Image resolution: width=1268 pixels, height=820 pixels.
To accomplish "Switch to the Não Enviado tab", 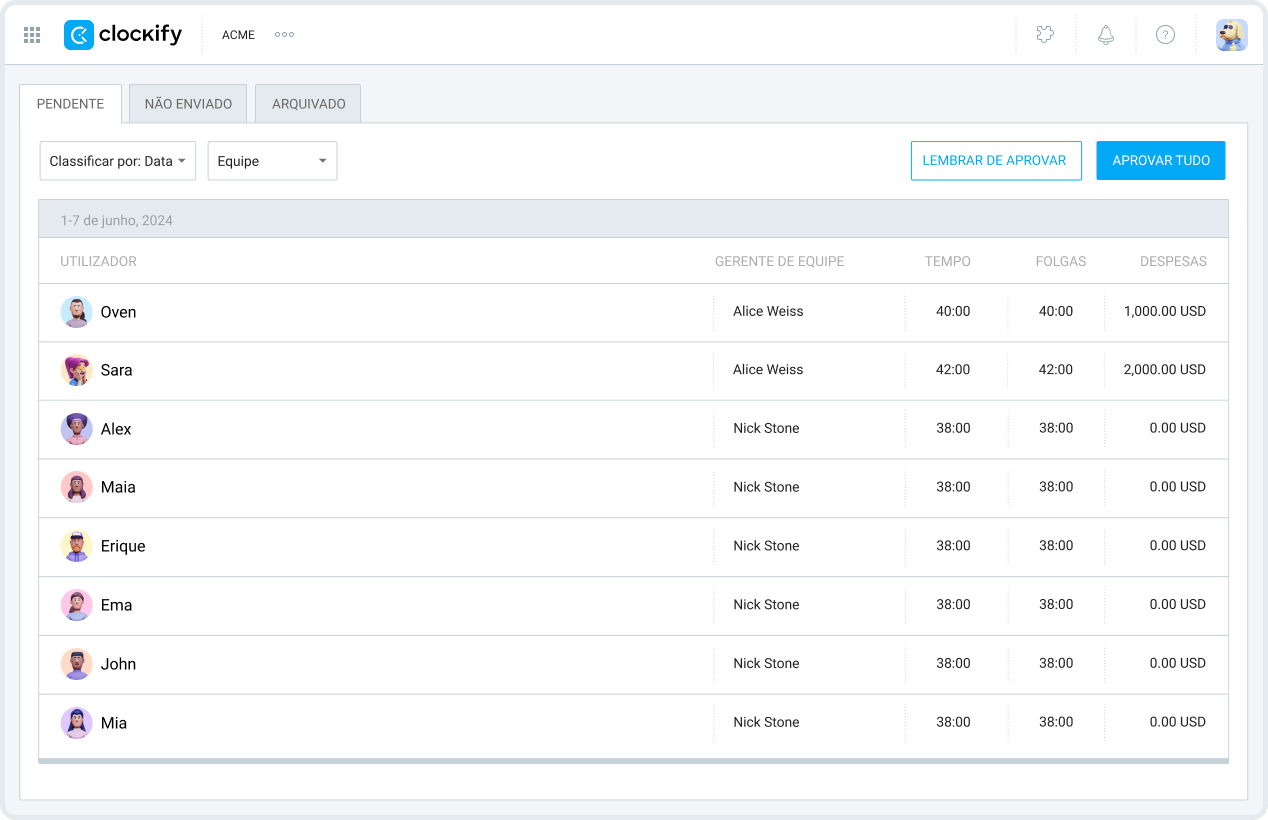I will click(188, 104).
